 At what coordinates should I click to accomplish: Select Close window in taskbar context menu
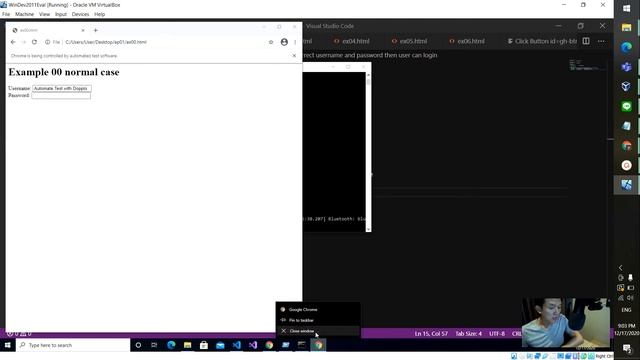click(x=318, y=331)
